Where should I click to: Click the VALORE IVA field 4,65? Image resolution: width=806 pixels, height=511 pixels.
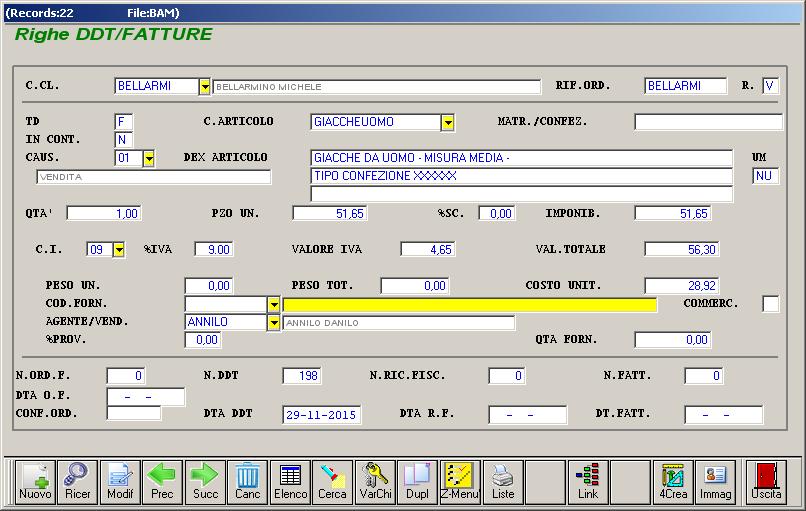(x=428, y=249)
